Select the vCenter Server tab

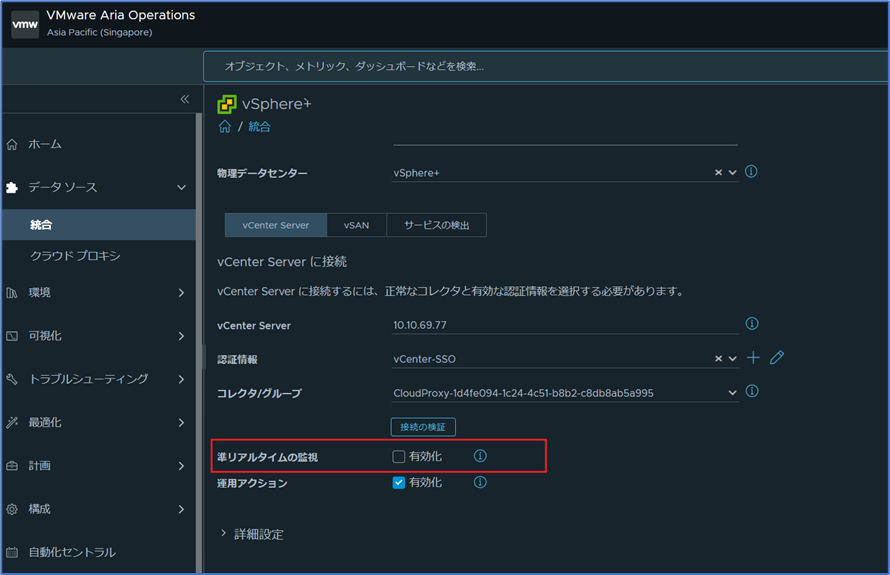pyautogui.click(x=276, y=225)
